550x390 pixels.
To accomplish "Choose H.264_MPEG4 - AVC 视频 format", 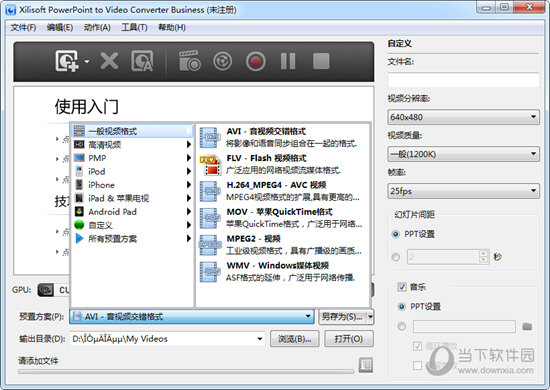I will (282, 191).
